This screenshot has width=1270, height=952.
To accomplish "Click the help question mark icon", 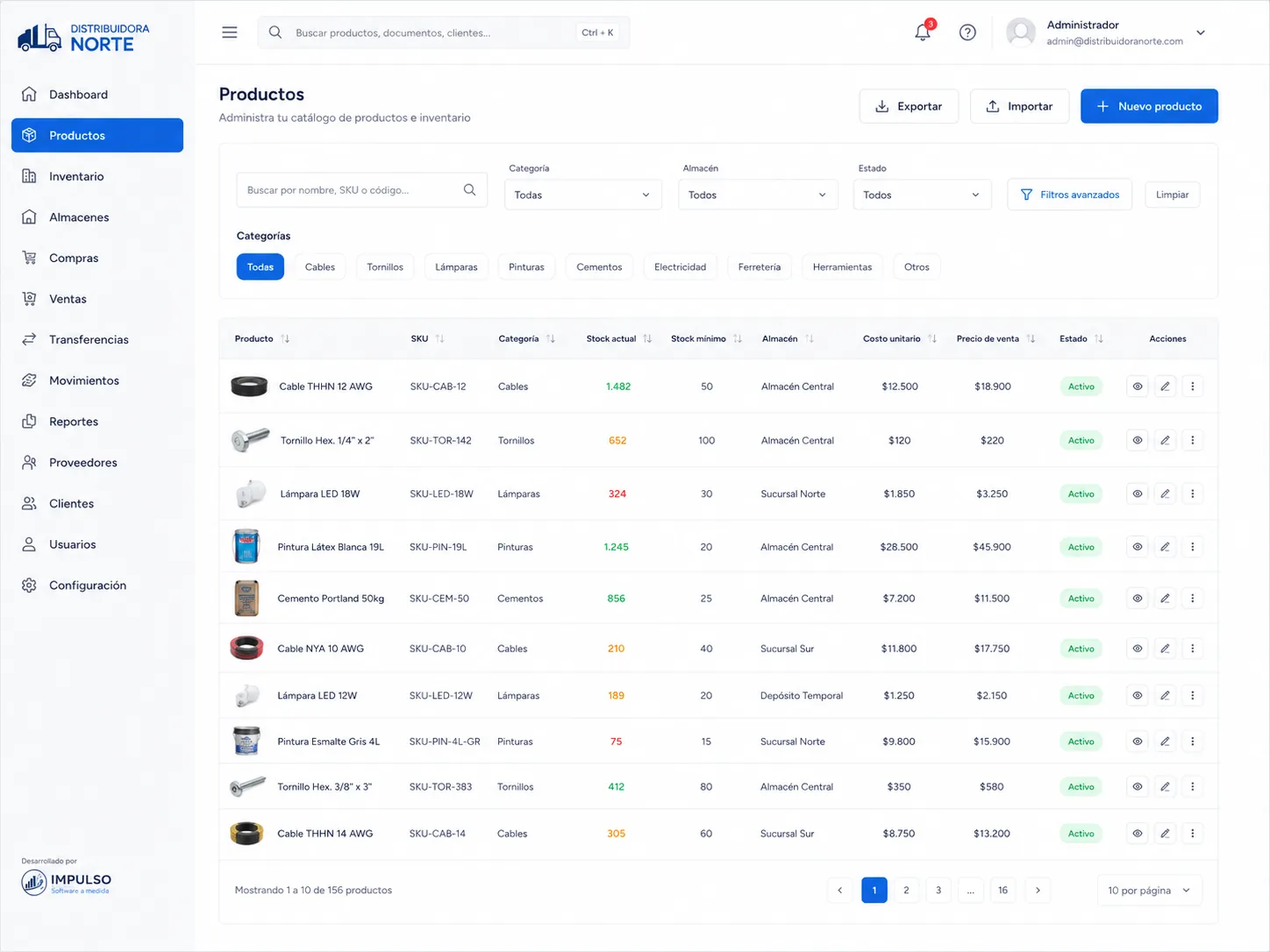I will tap(967, 32).
